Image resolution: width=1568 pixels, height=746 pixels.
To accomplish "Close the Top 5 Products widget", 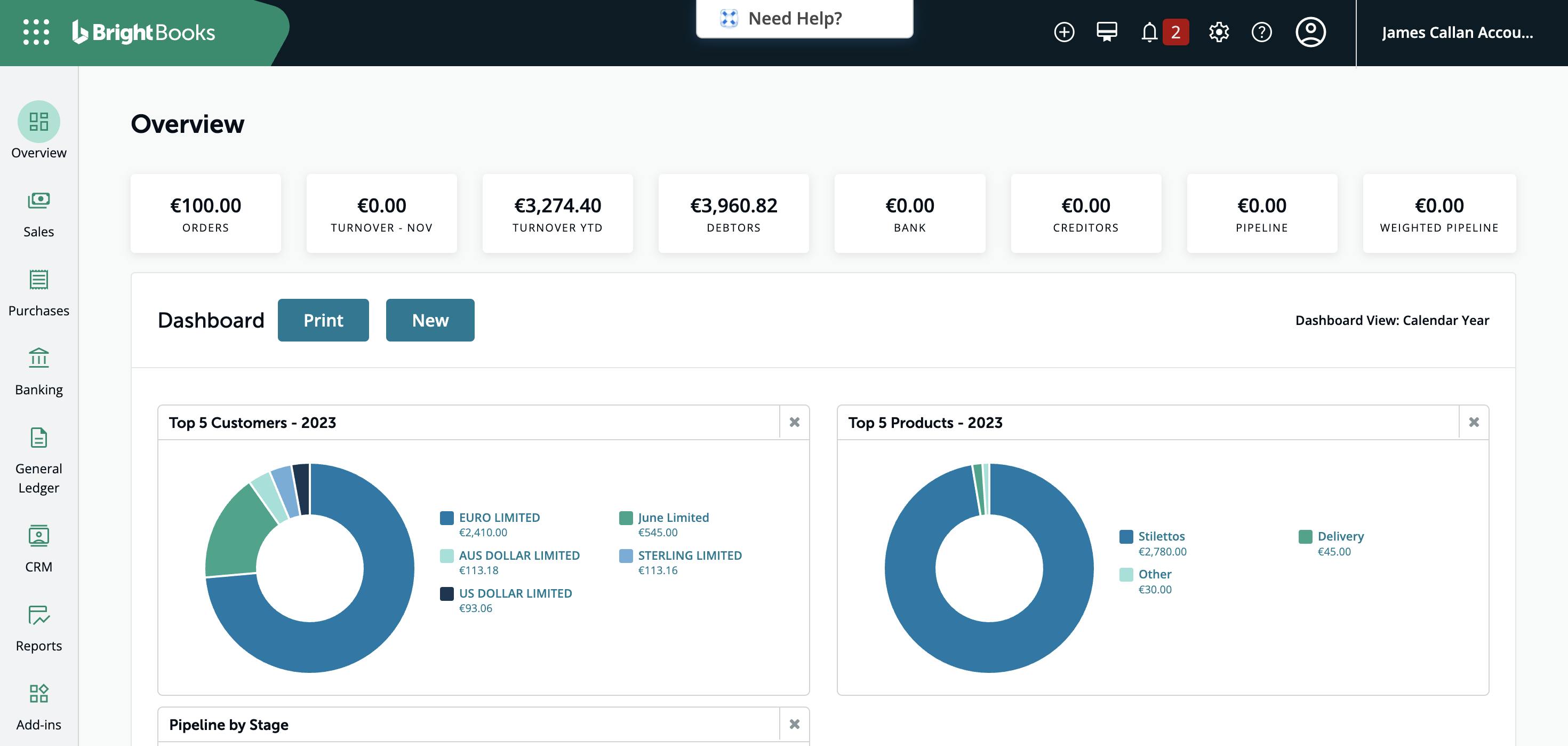I will click(1474, 422).
